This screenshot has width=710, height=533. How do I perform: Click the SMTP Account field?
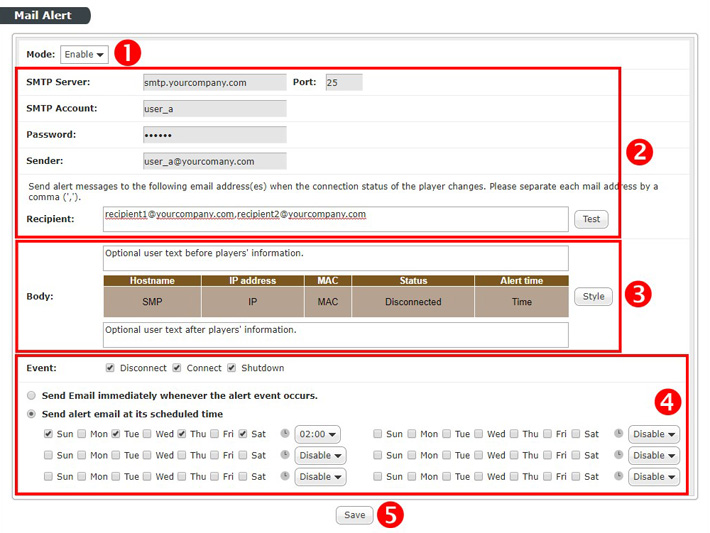[x=215, y=109]
